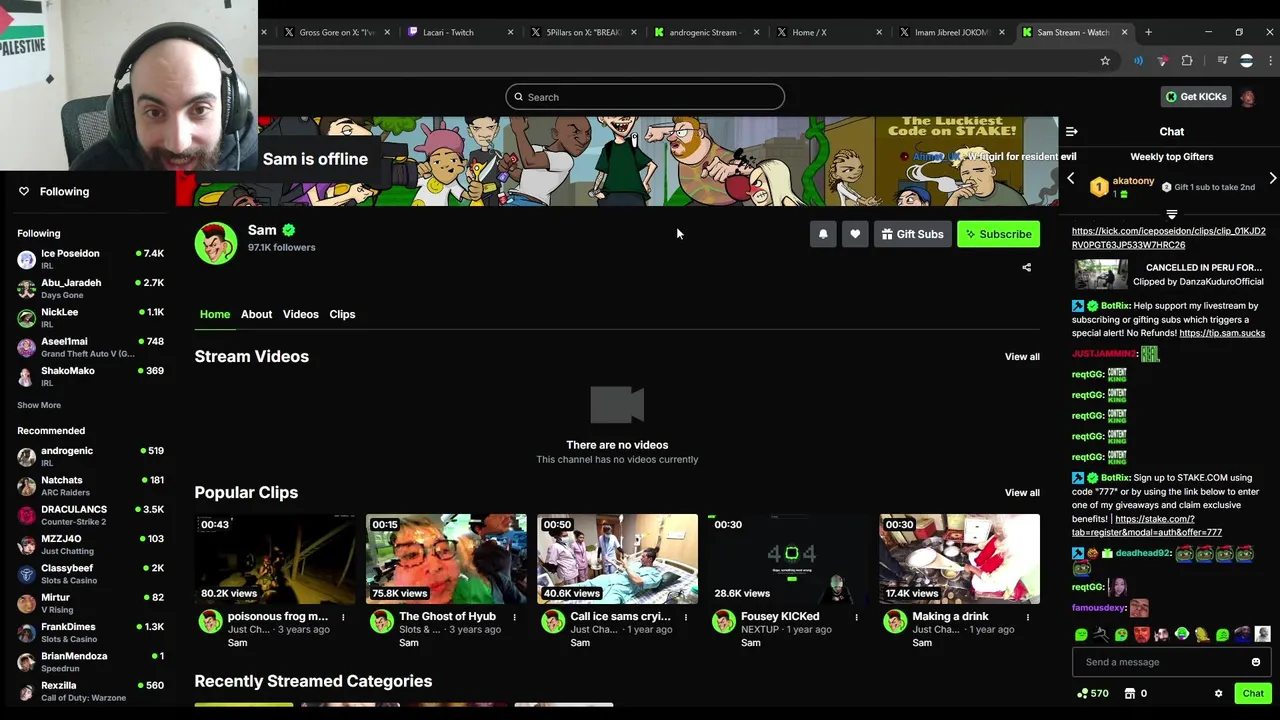Click akatoony top gifter name

point(1133,181)
